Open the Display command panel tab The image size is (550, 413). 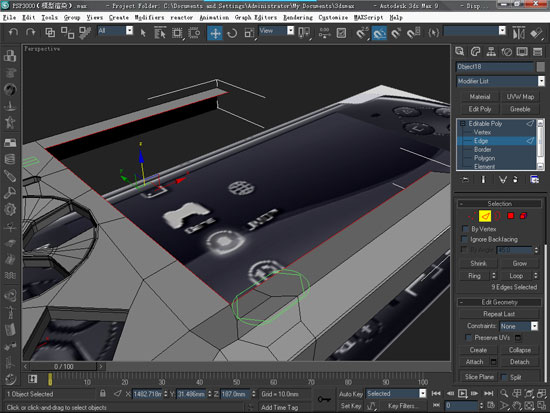[x=522, y=52]
